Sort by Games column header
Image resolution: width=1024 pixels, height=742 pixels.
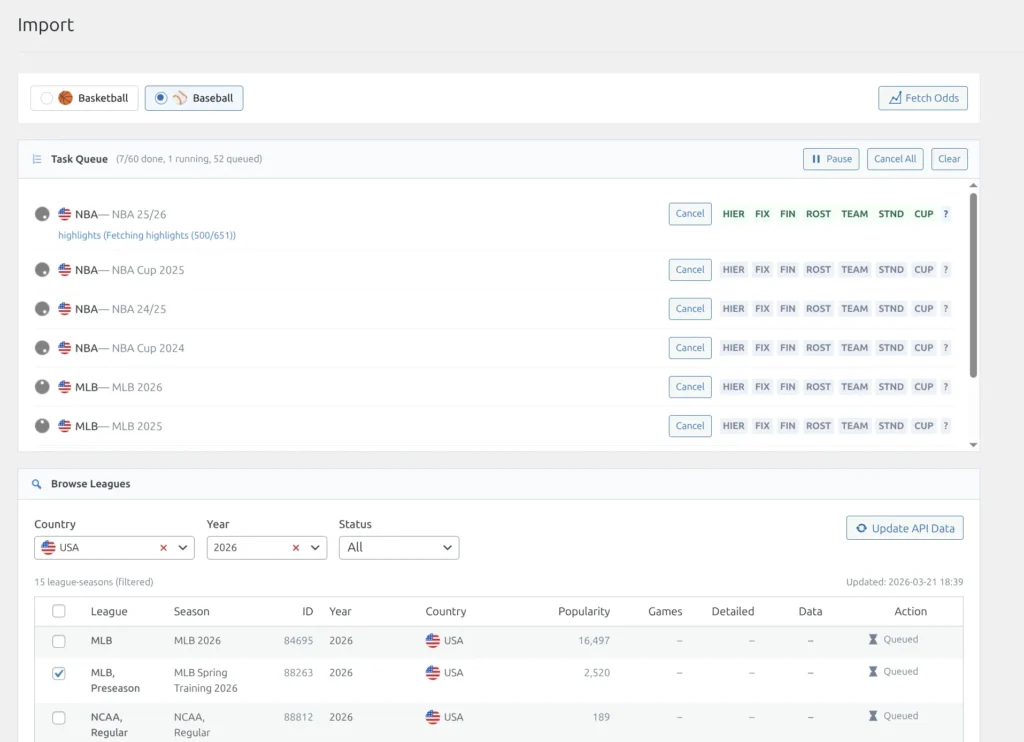click(665, 611)
